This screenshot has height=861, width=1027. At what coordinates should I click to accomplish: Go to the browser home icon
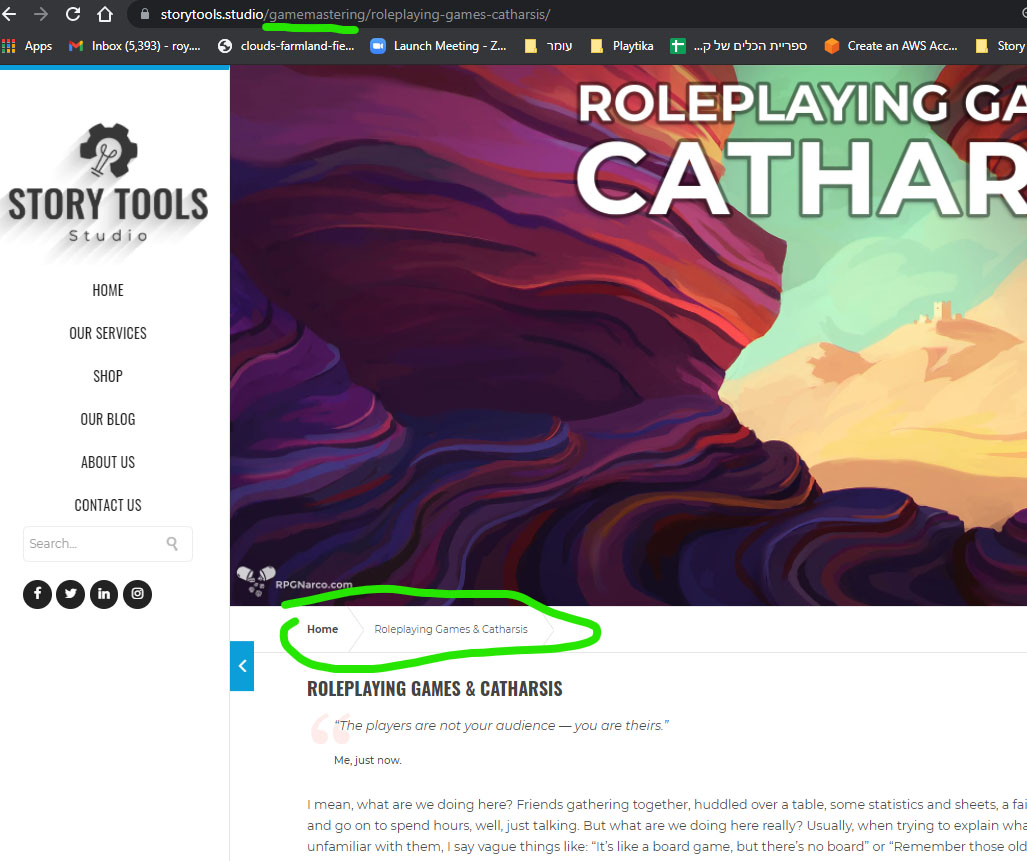tap(105, 14)
